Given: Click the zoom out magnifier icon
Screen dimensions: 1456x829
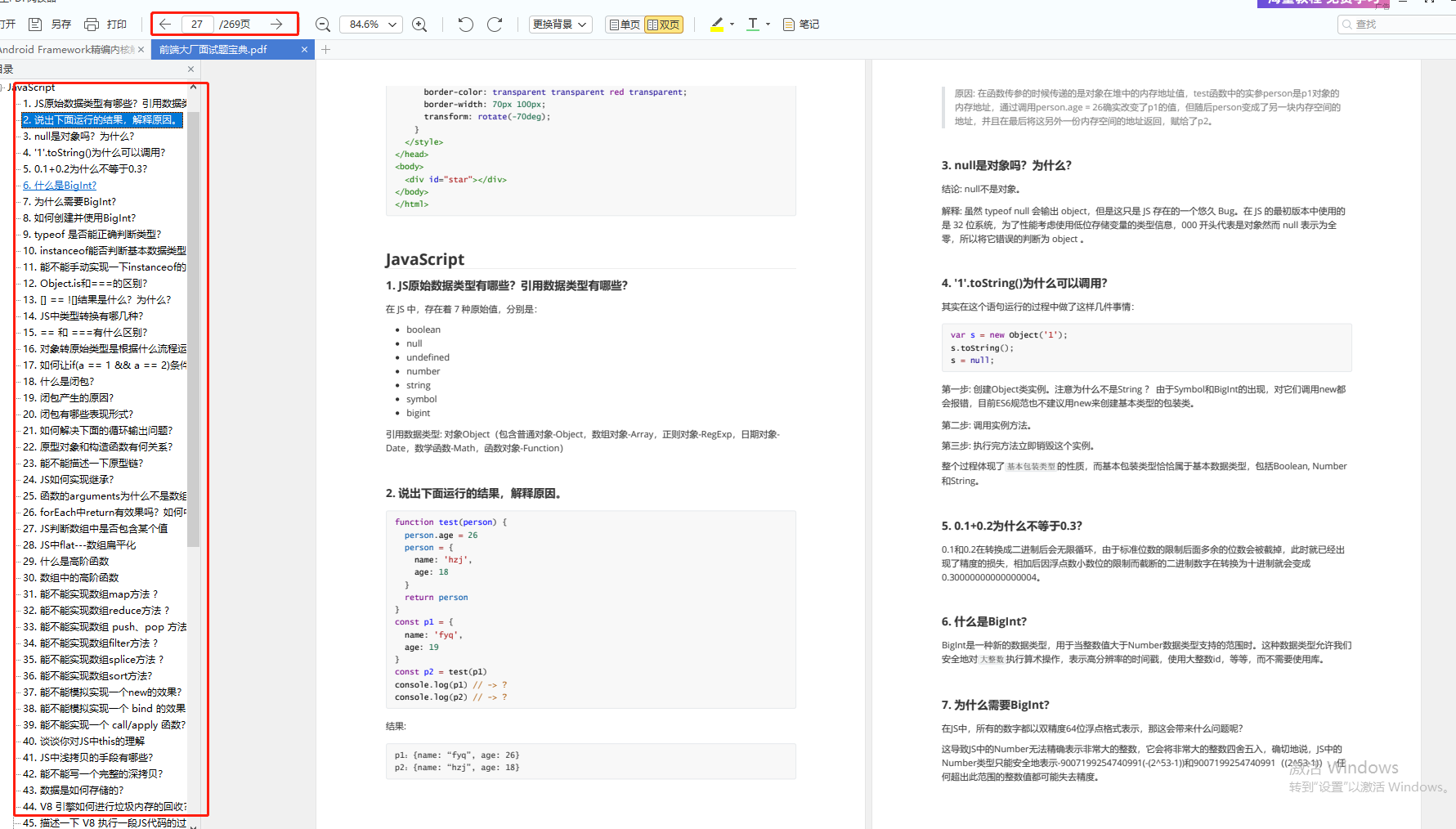Looking at the screenshot, I should (x=322, y=24).
